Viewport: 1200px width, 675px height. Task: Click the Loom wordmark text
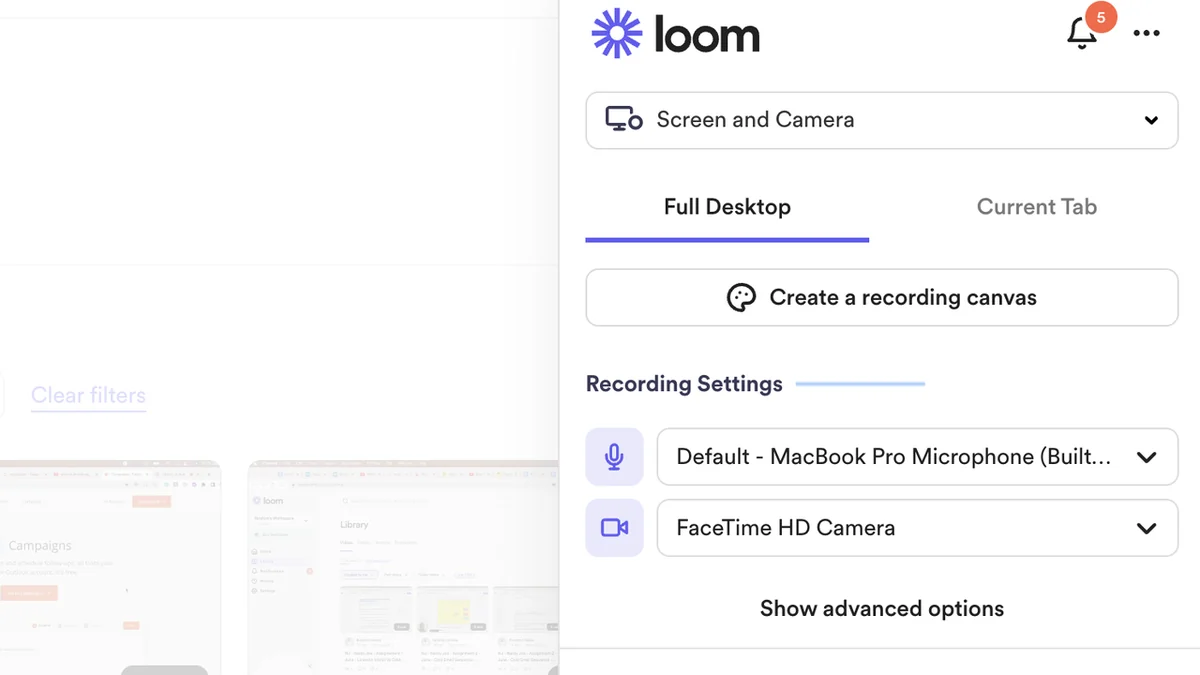click(x=707, y=36)
